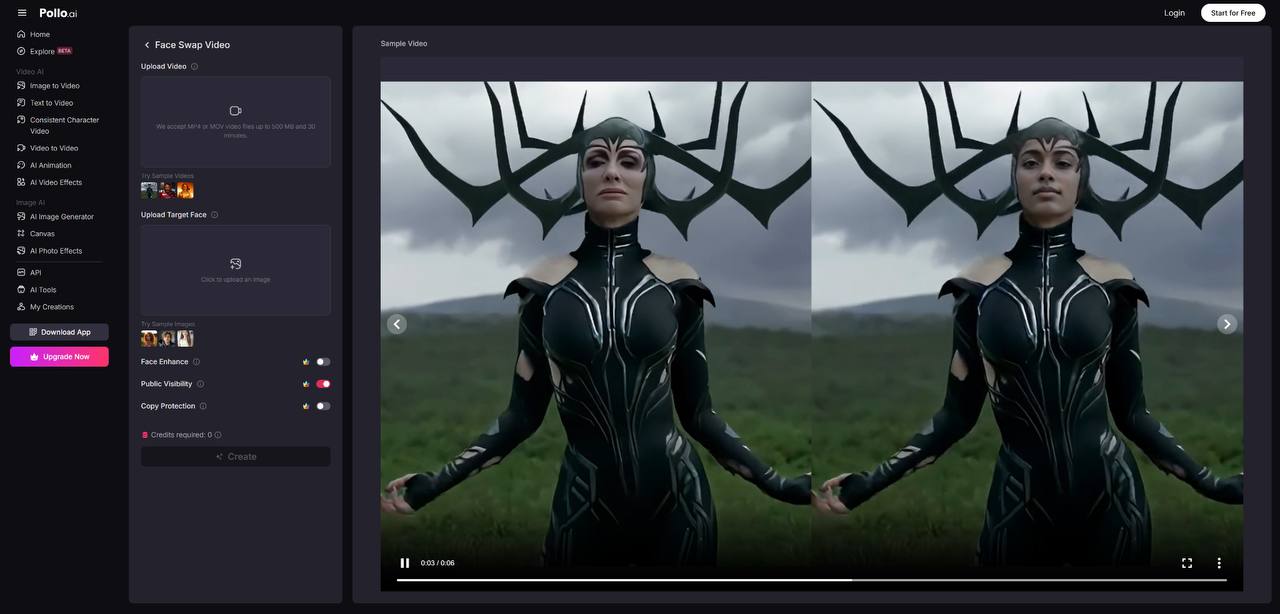Click the Download App button
The width and height of the screenshot is (1280, 614).
tap(59, 332)
